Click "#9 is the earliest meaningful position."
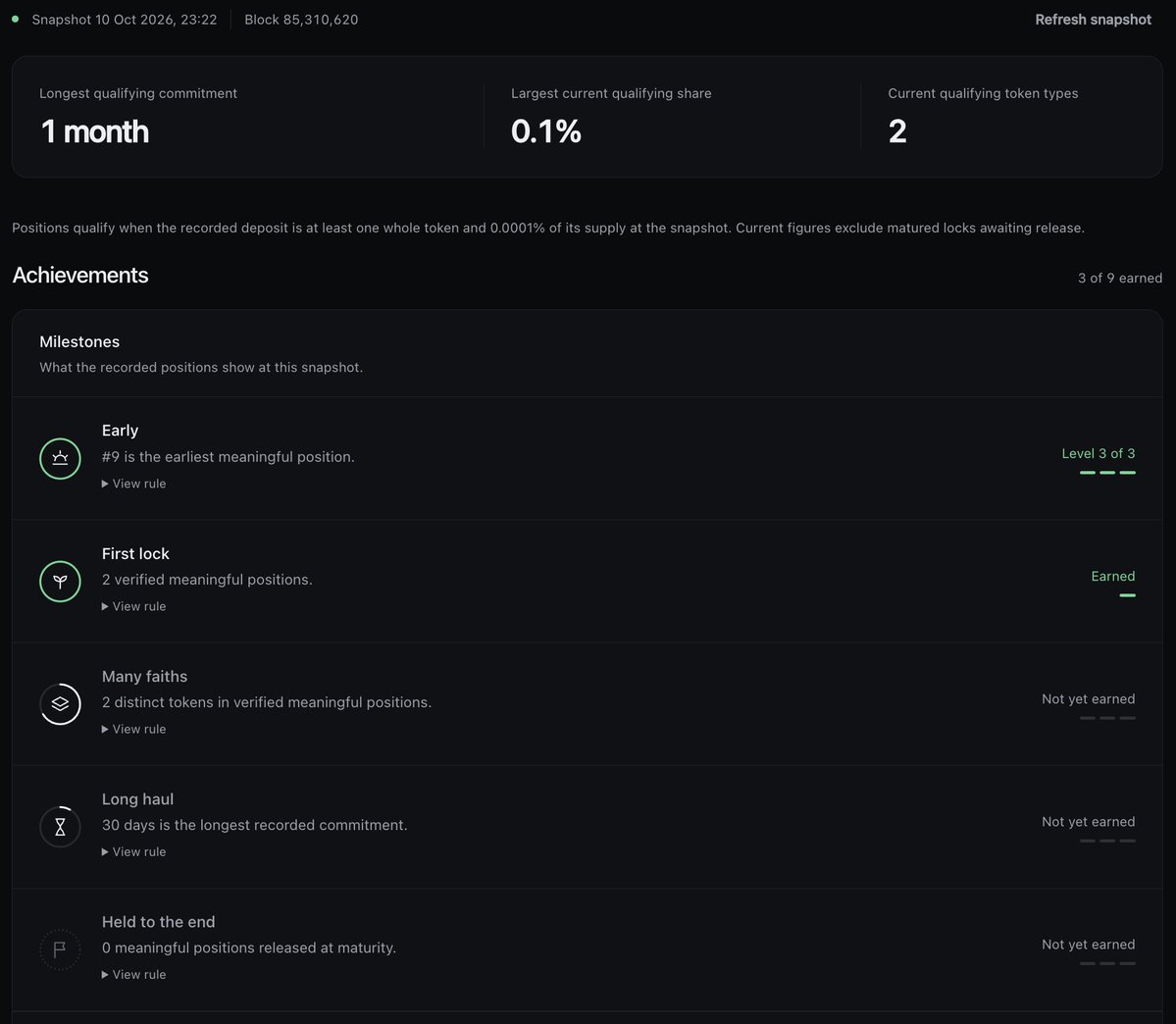 228,457
